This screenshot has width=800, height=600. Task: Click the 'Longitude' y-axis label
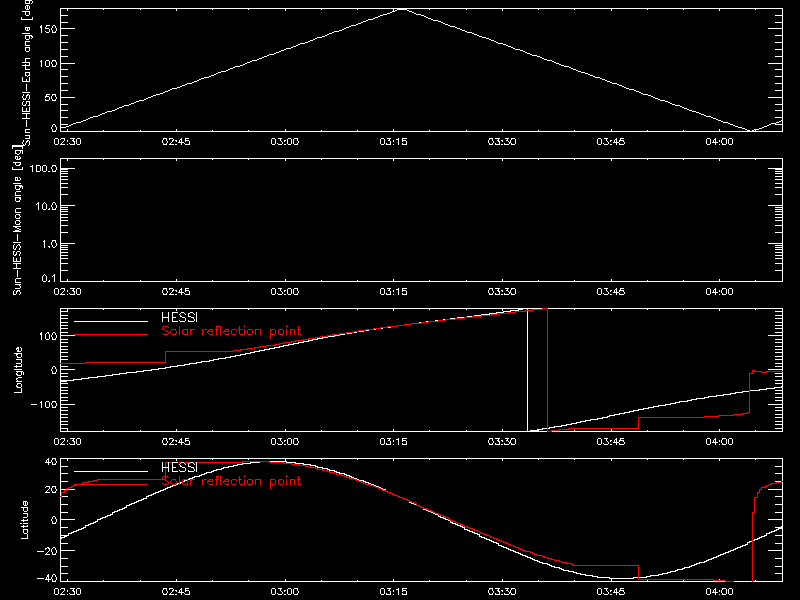pyautogui.click(x=18, y=370)
